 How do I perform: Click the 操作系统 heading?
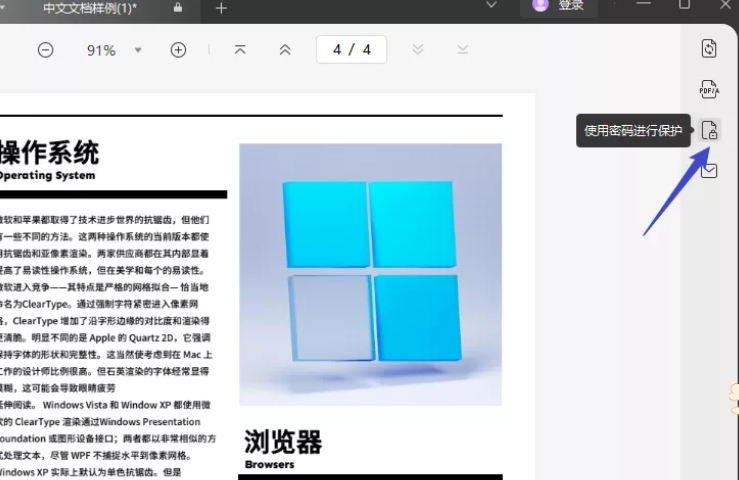point(49,153)
